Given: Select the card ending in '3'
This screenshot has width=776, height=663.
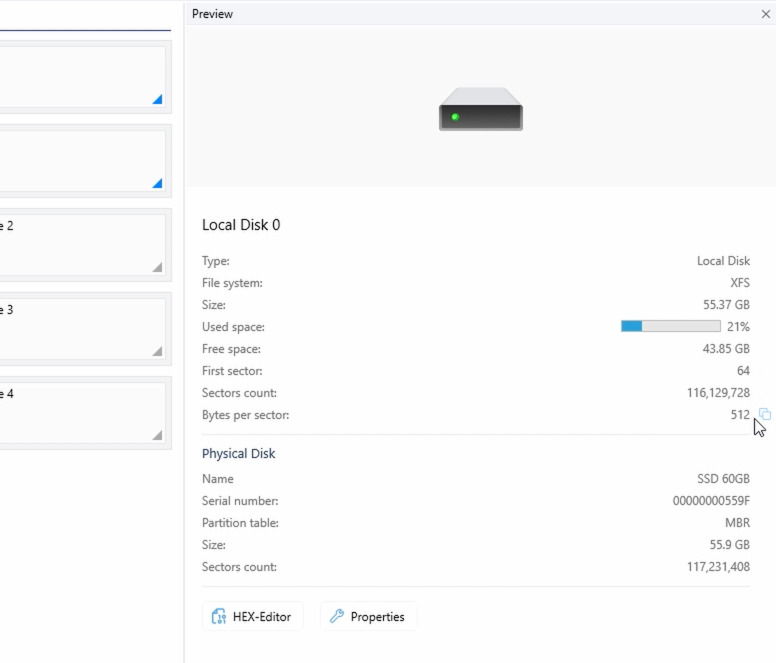Looking at the screenshot, I should pos(82,329).
